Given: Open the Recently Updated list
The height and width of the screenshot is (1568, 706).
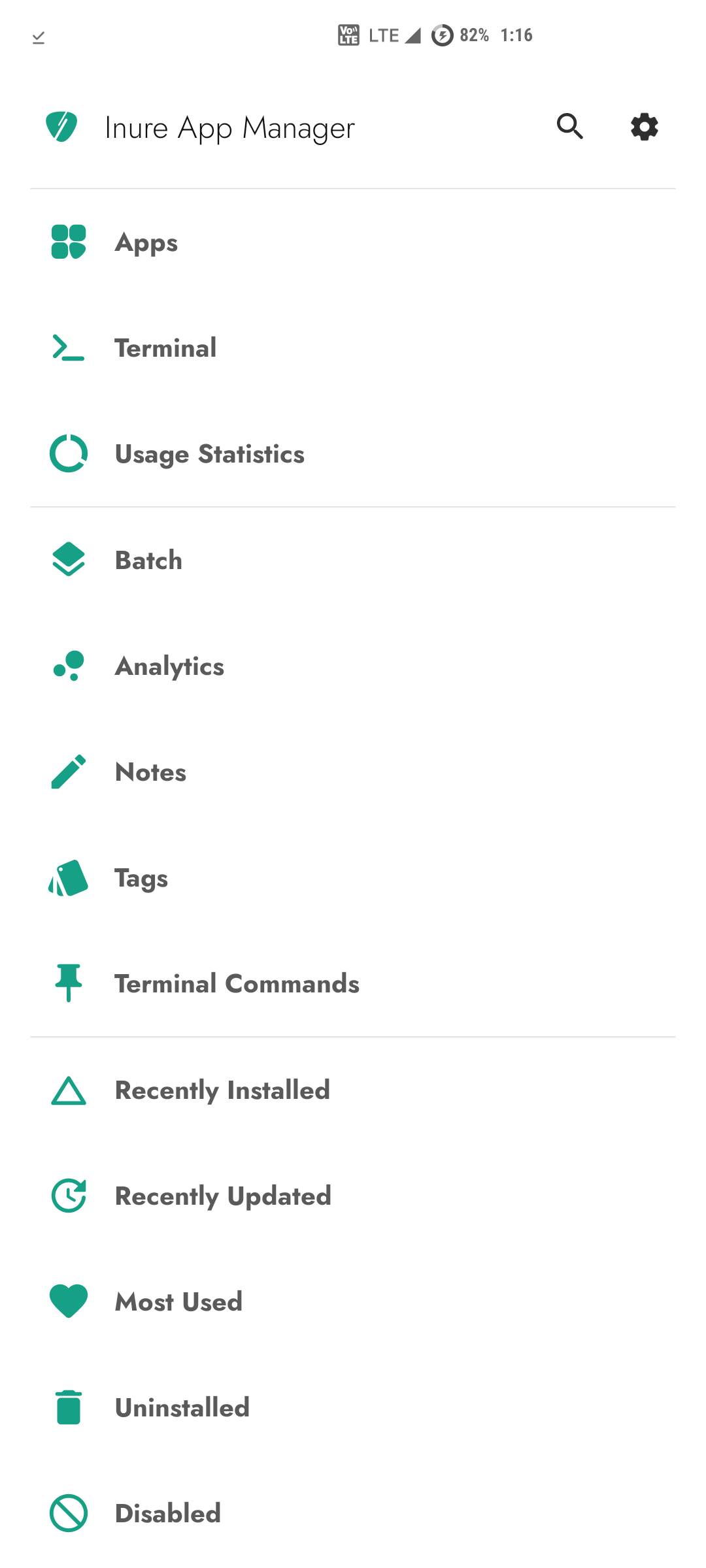Looking at the screenshot, I should (353, 1196).
